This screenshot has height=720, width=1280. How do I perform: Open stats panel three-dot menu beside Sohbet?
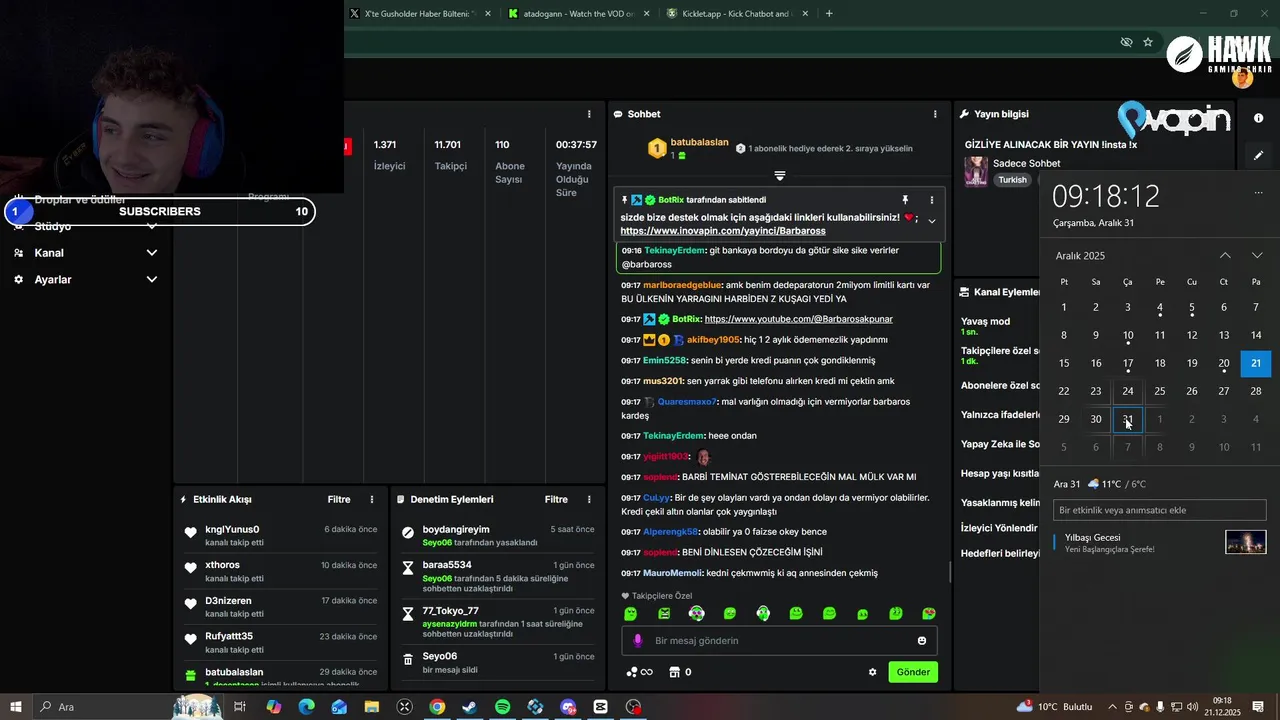(589, 114)
